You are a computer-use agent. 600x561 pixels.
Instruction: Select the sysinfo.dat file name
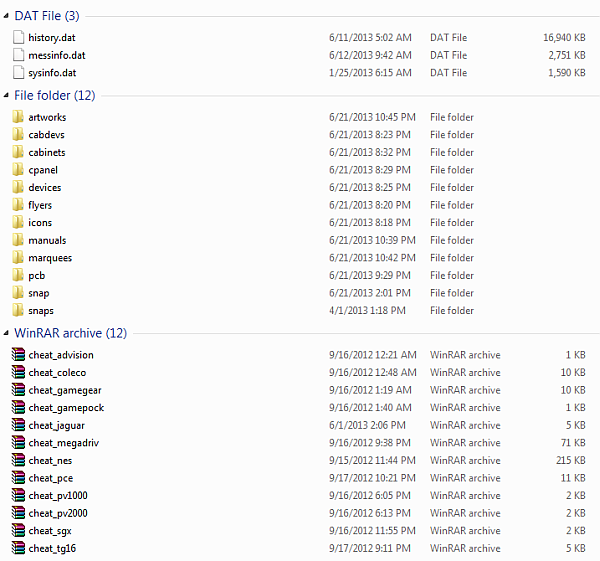click(x=52, y=73)
